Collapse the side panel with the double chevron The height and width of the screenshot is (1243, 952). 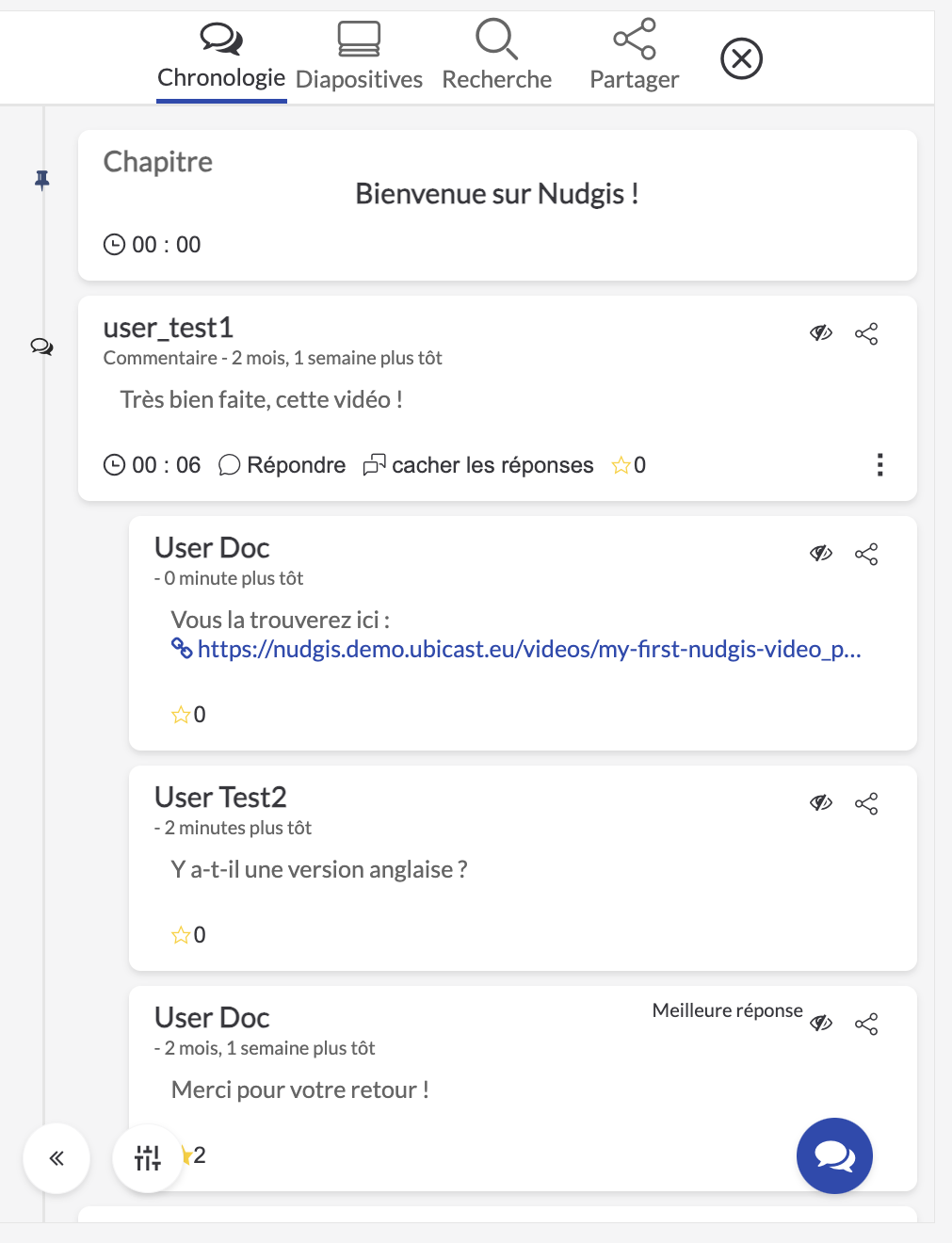56,1158
